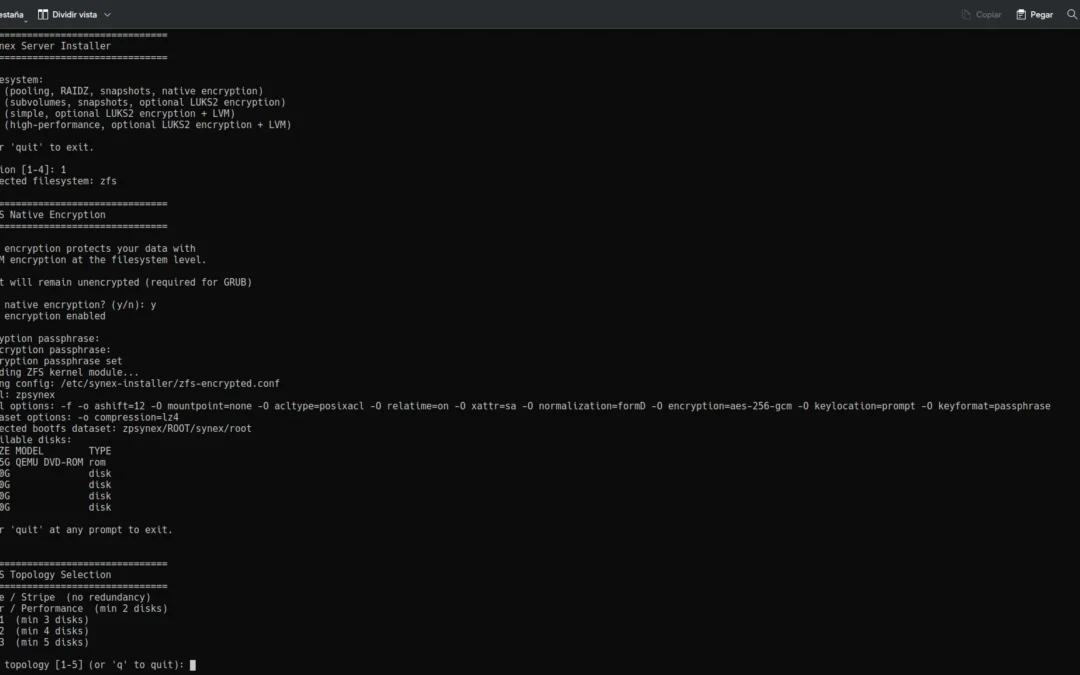Open the search magnifier in the title bar

click(x=1069, y=14)
